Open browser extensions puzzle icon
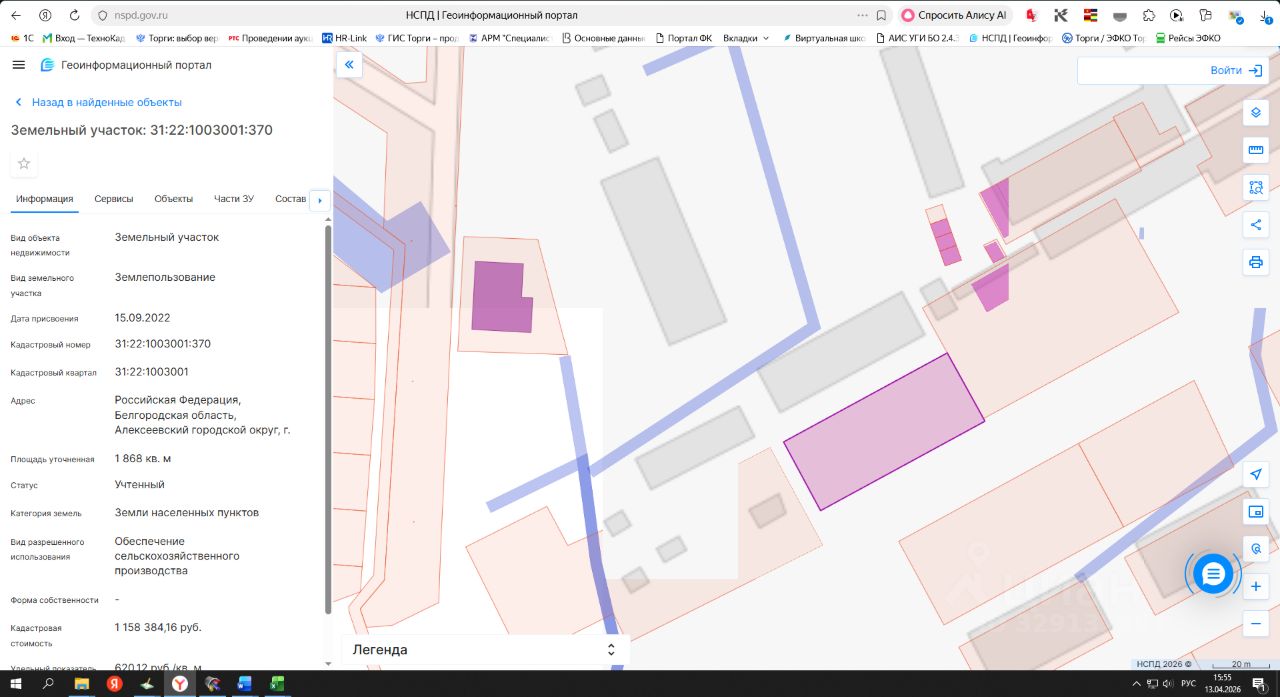 [x=1149, y=16]
